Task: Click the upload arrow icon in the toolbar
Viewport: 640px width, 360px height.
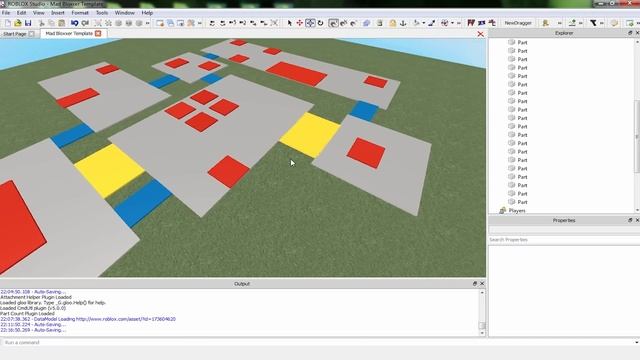Action: (573, 23)
